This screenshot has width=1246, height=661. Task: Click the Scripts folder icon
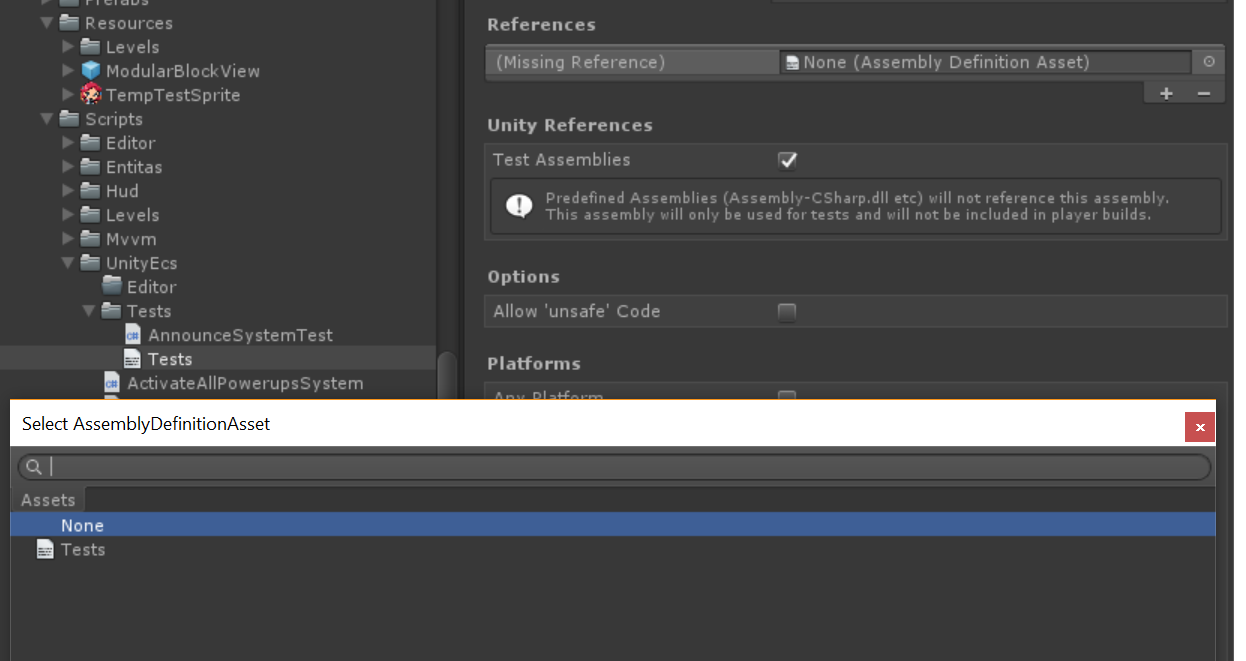(70, 118)
